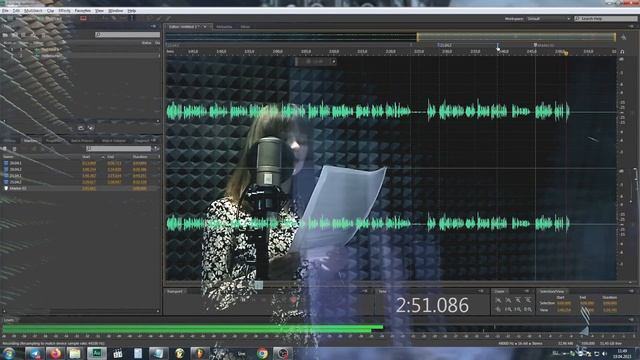The image size is (640, 360).
Task: Click the Status column header in Files panel
Action: click(147, 43)
